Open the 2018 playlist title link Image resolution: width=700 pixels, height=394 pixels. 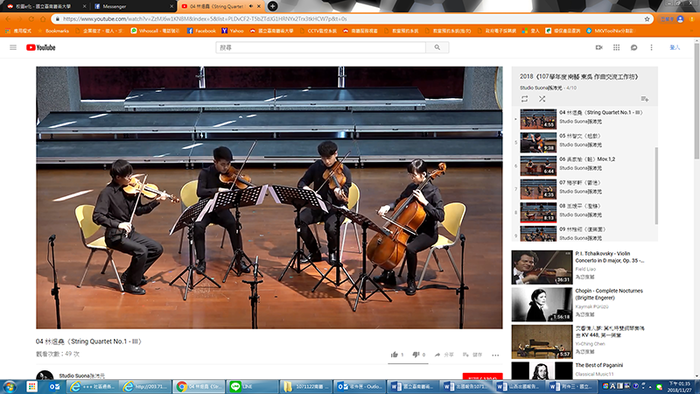(579, 77)
